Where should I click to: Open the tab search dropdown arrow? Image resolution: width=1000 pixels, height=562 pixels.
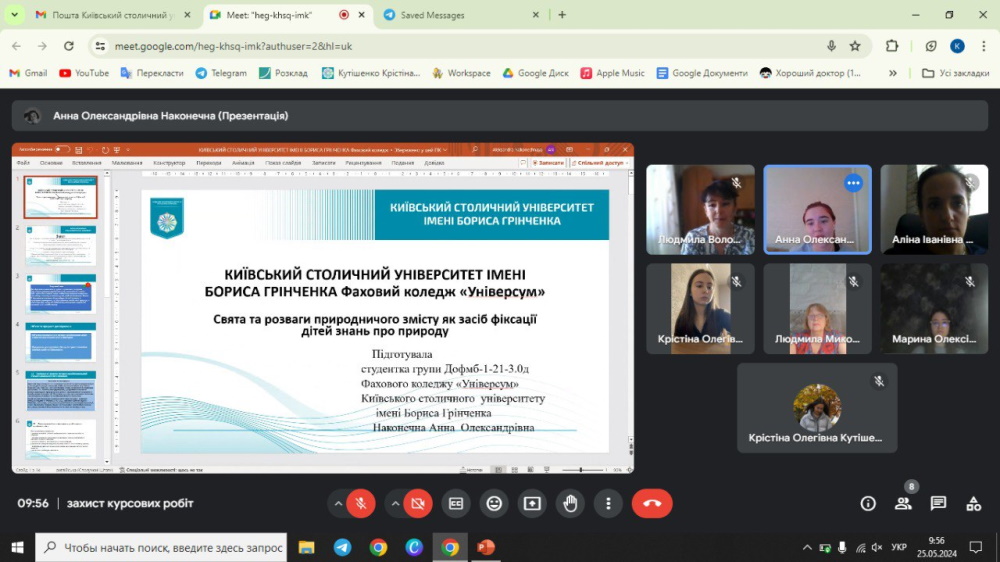coord(14,15)
